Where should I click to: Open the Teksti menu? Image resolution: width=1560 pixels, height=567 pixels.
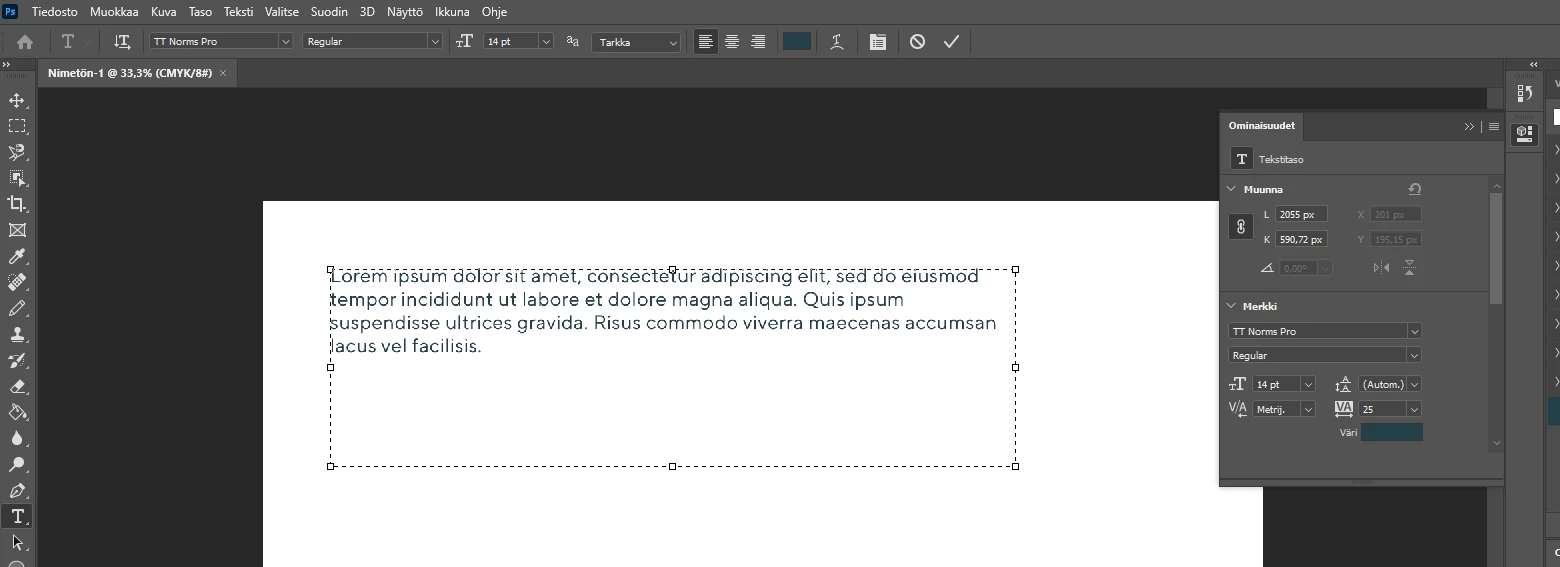pyautogui.click(x=239, y=12)
